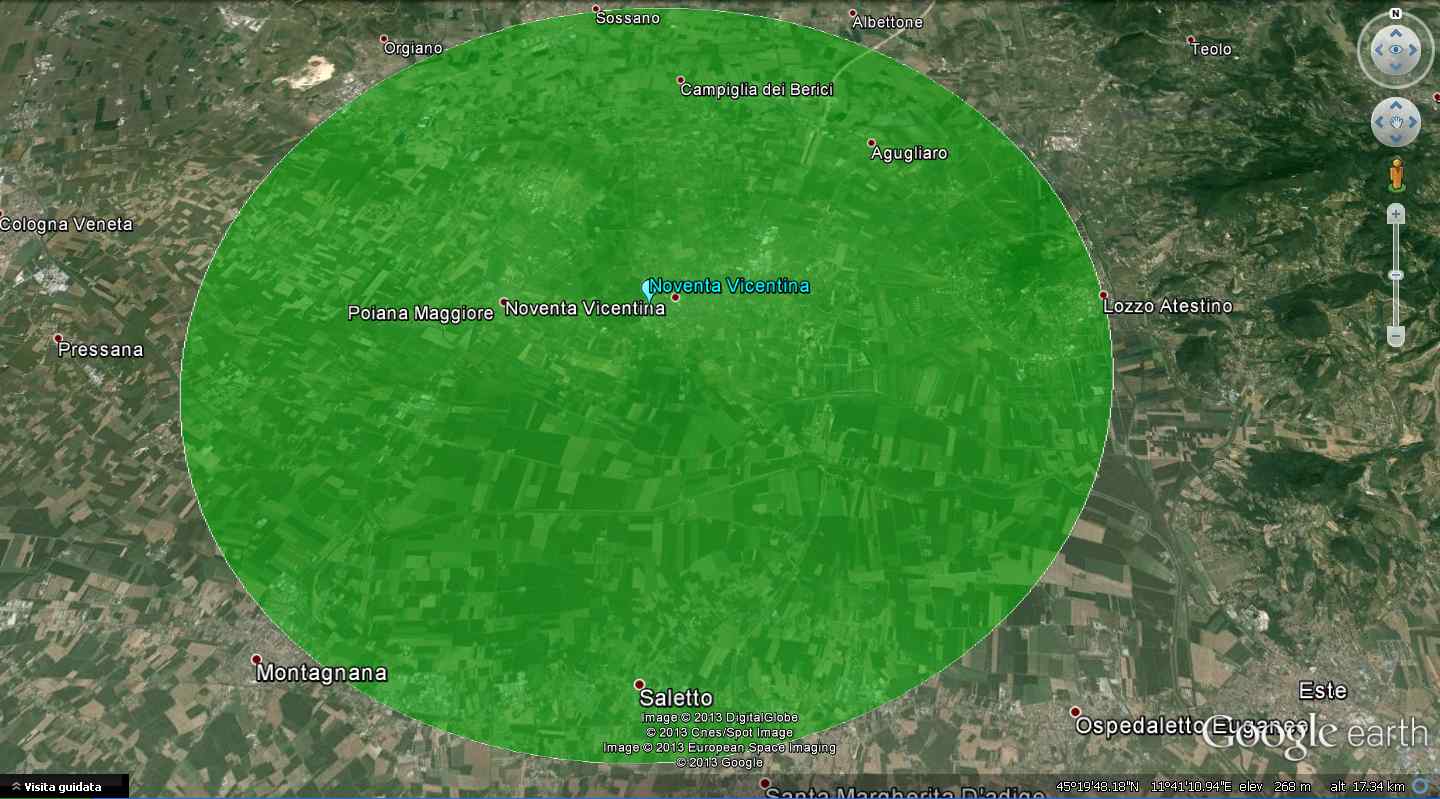Click the North compass indicator

coord(1395,15)
